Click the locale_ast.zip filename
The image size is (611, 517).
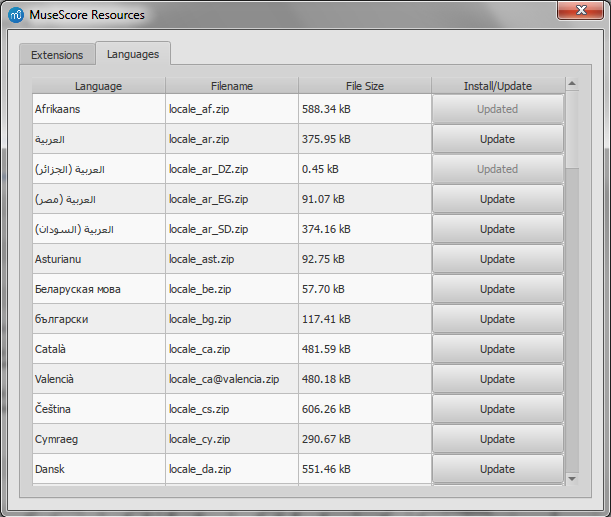point(201,259)
